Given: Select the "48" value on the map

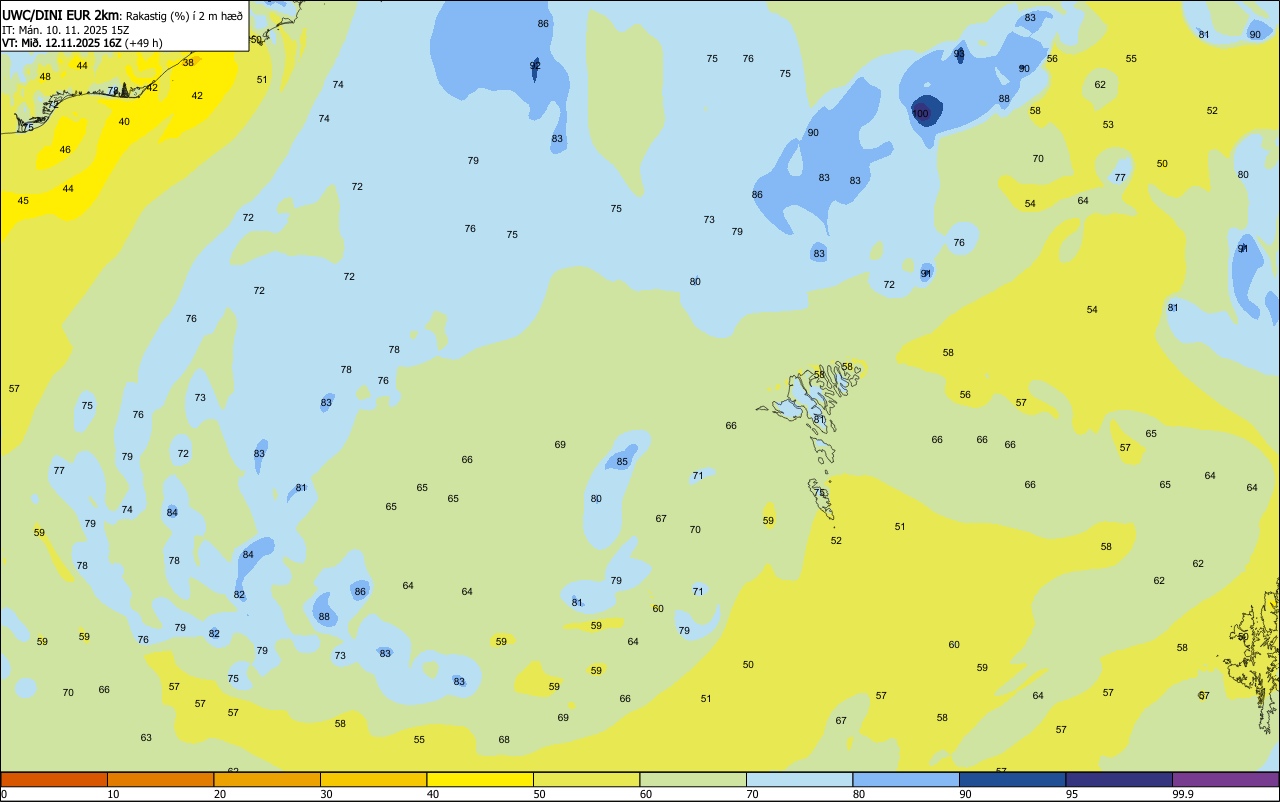Looking at the screenshot, I should [x=45, y=77].
